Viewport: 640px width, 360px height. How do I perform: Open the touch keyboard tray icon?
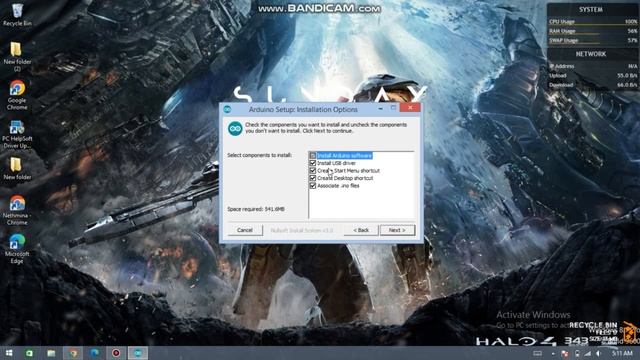tap(538, 353)
